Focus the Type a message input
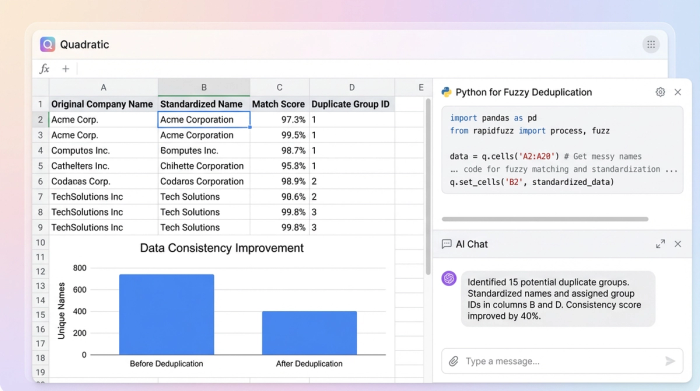 coord(562,361)
